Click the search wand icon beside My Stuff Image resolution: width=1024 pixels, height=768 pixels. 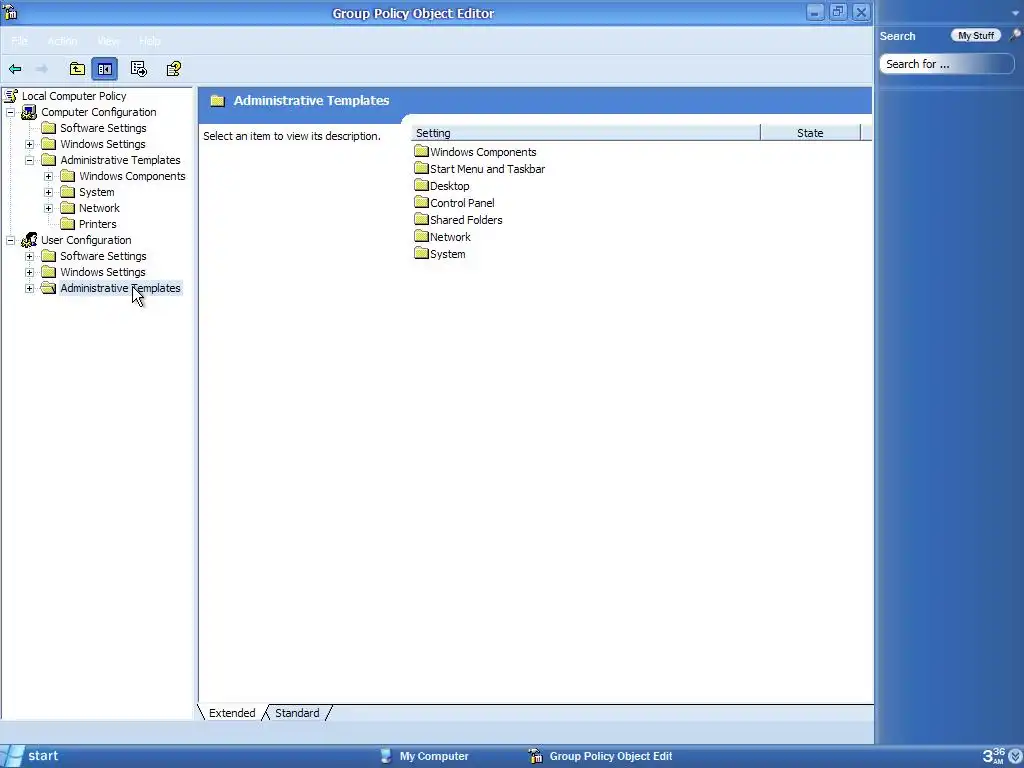[1014, 35]
